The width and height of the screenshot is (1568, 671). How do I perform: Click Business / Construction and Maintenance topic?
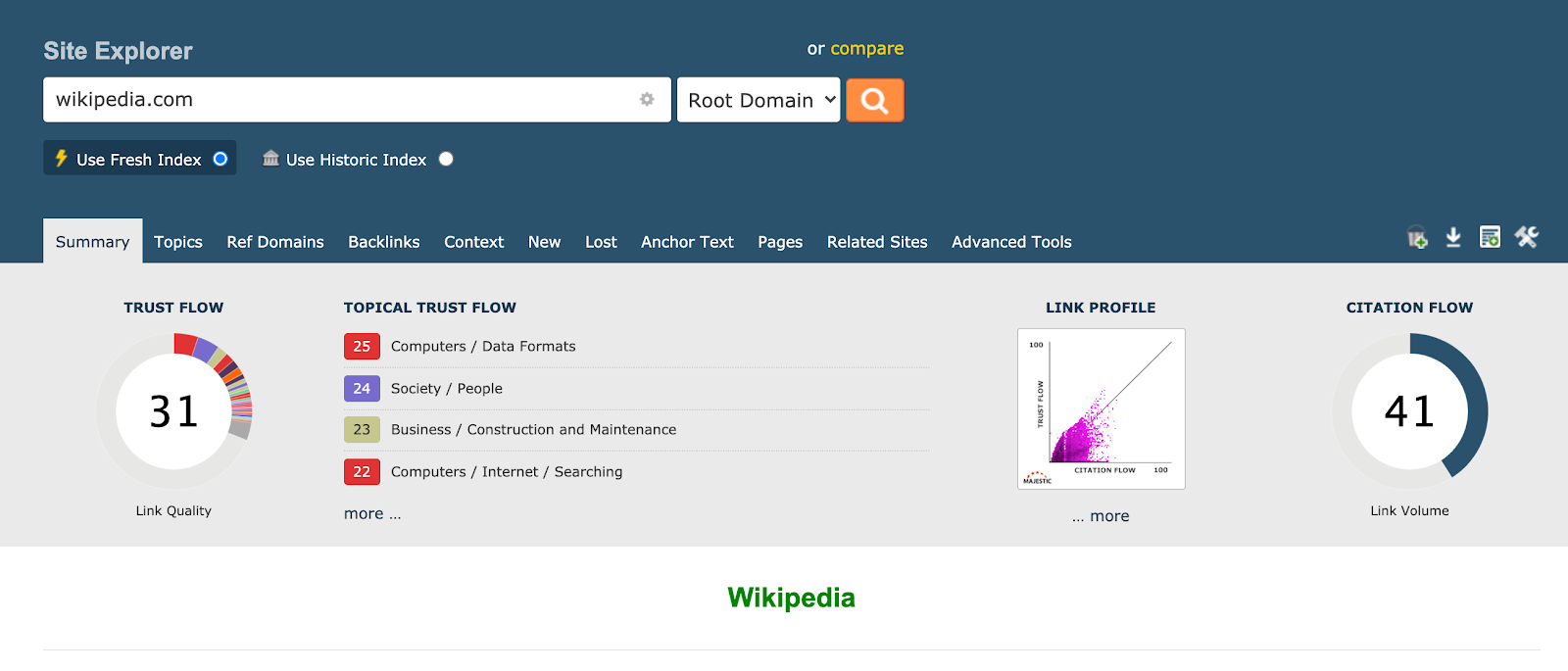(x=533, y=429)
